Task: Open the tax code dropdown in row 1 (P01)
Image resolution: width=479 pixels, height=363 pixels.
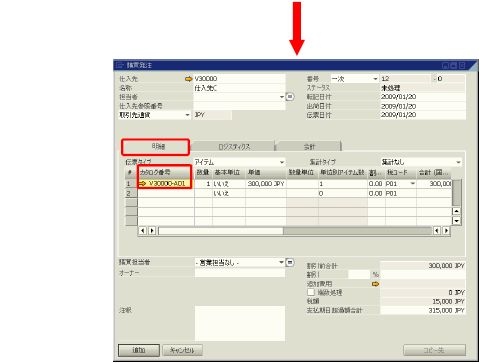Action: 413,184
